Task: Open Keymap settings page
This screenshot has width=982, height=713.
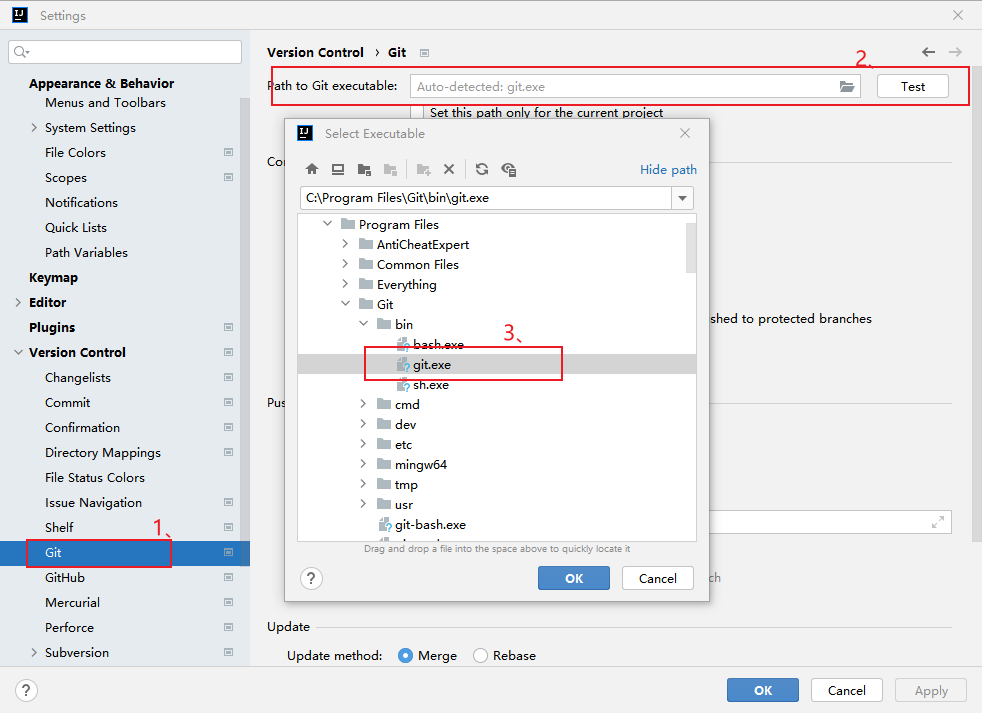Action: click(53, 278)
